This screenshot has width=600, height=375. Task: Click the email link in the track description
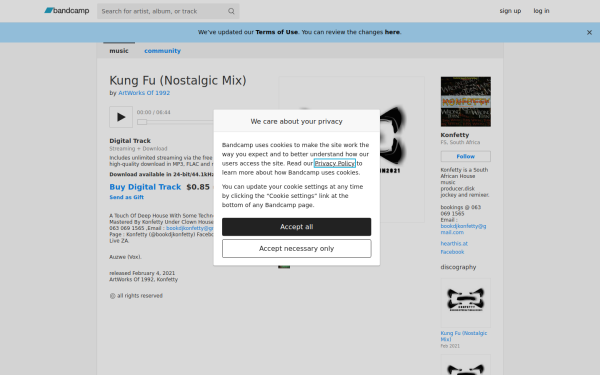pos(189,228)
